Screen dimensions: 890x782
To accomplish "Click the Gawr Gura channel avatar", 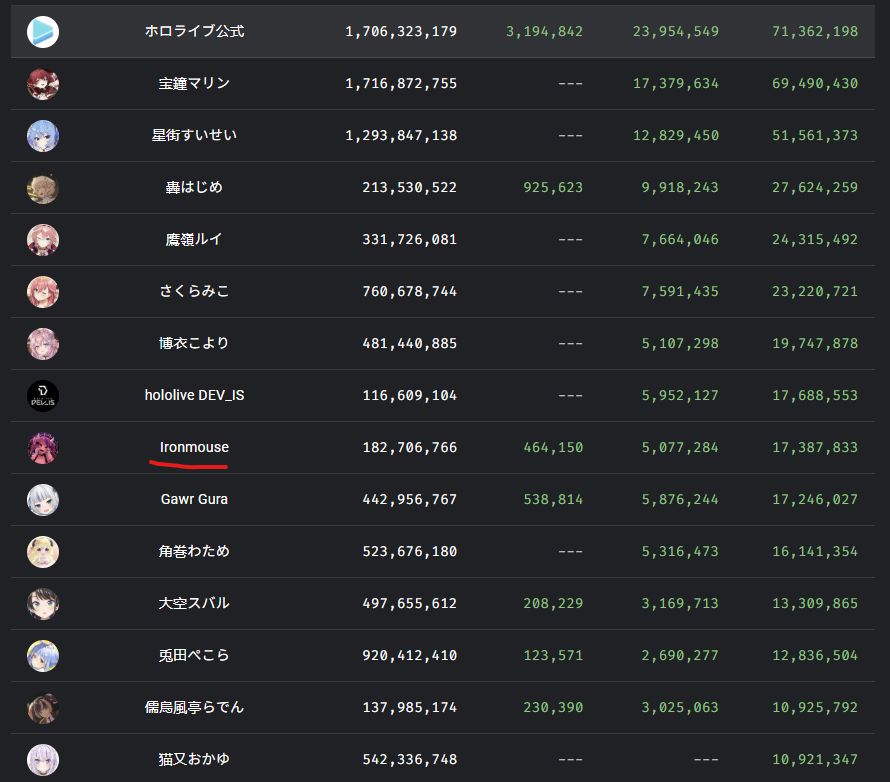I will point(43,500).
